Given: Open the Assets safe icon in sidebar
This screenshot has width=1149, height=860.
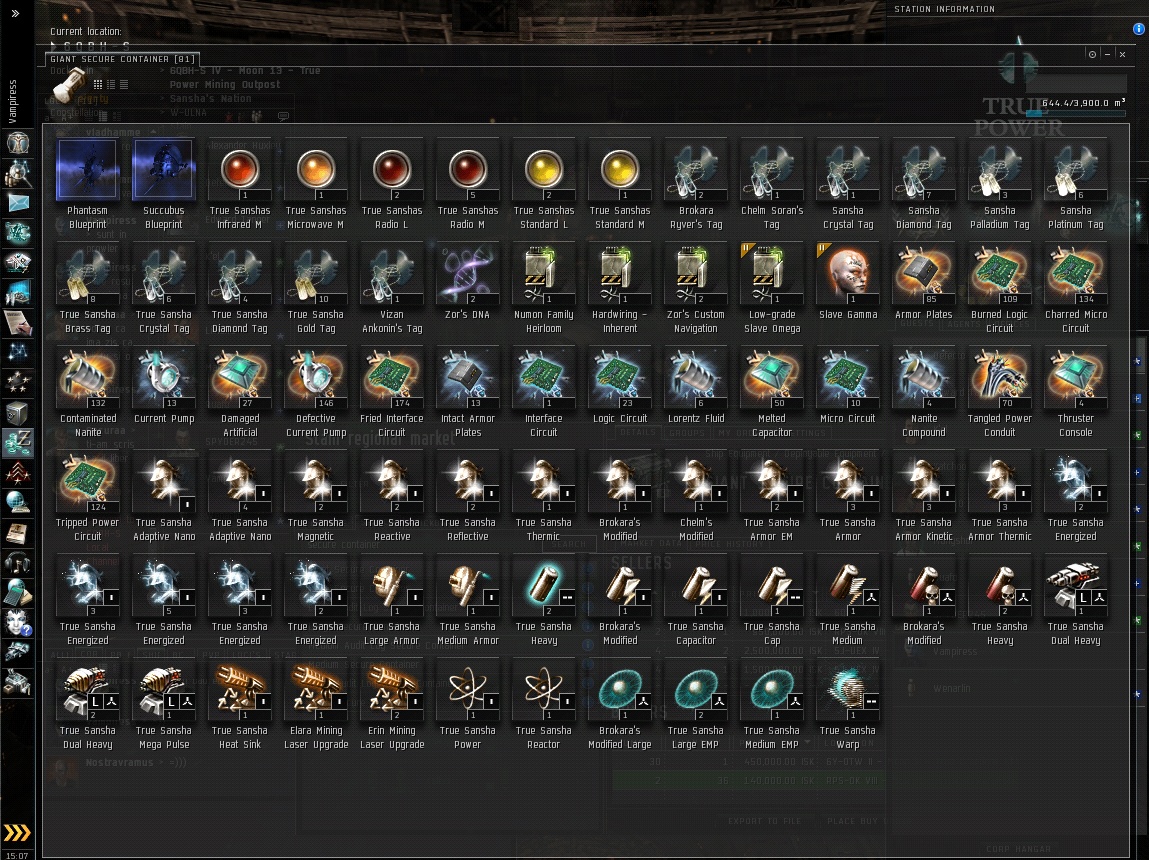Looking at the screenshot, I should pos(18,414).
